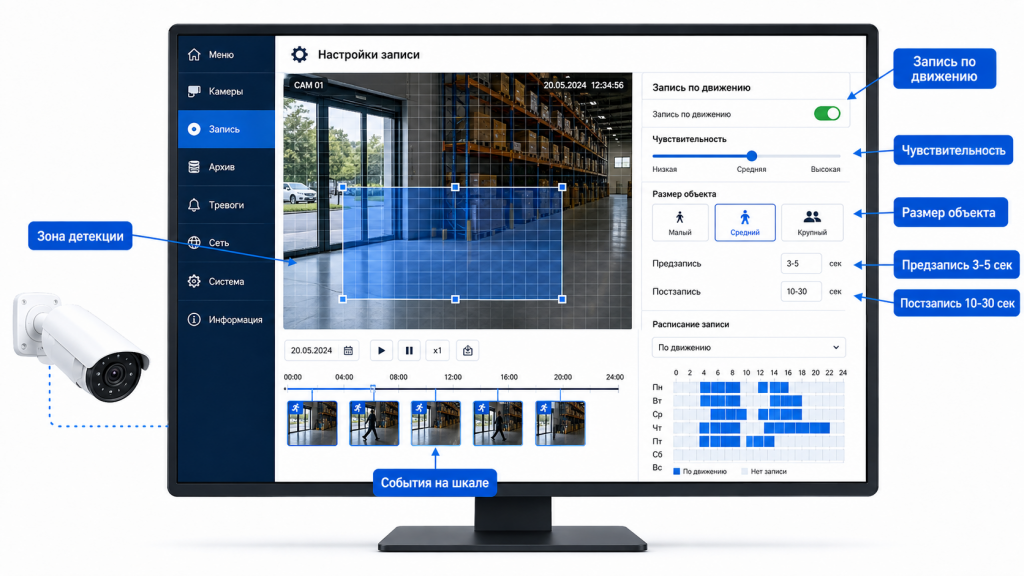Open the third motion event thumbnail
Screen dimensions: 1024x576
tap(436, 423)
